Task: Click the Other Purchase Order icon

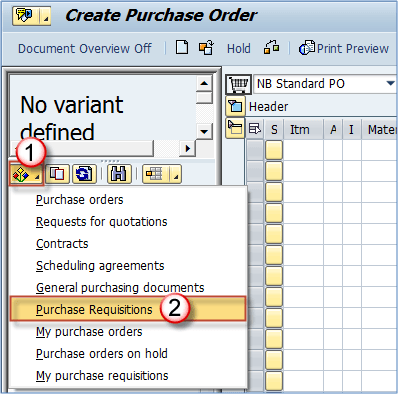Action: (x=206, y=48)
